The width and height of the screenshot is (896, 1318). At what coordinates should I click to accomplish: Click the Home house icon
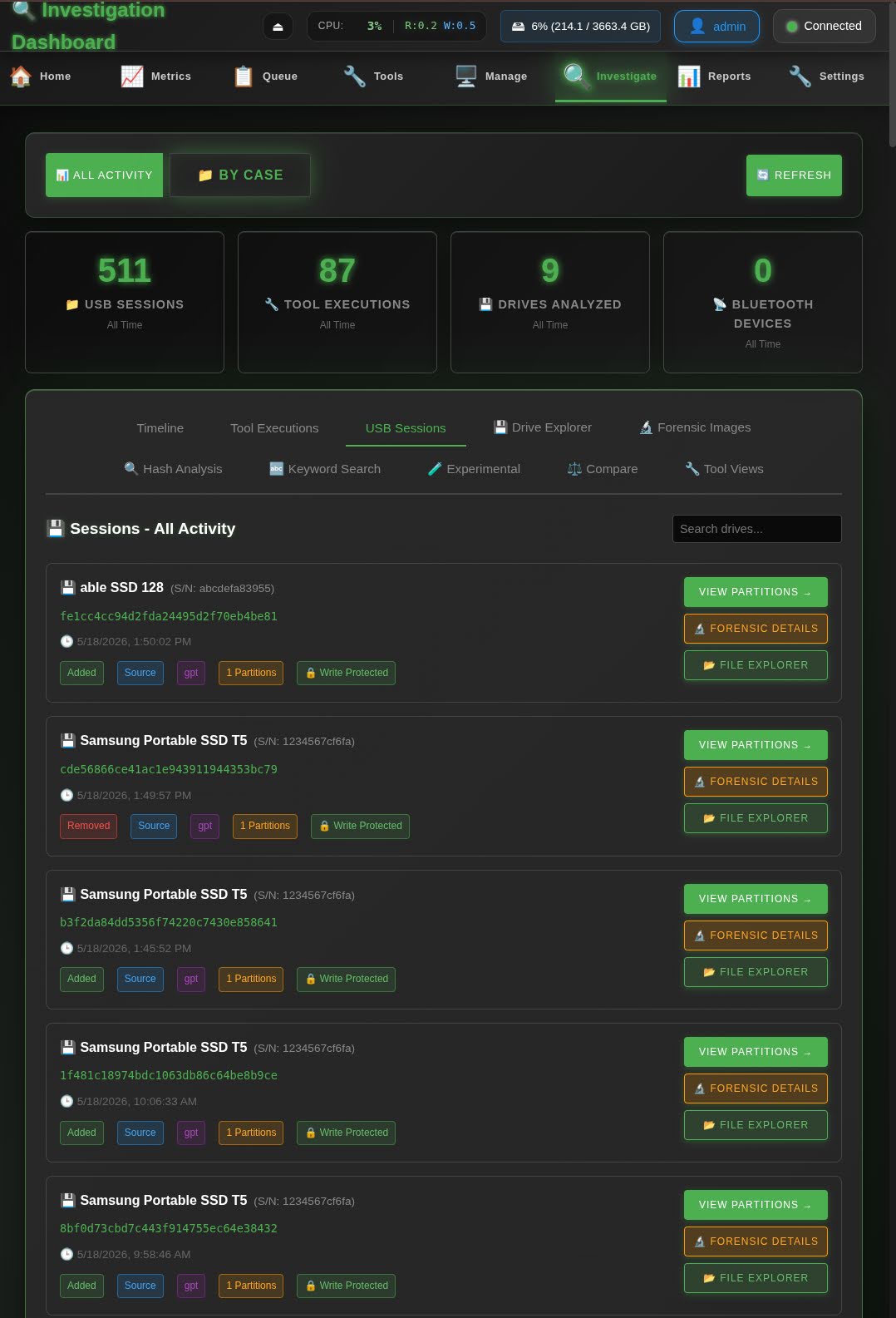(x=21, y=77)
